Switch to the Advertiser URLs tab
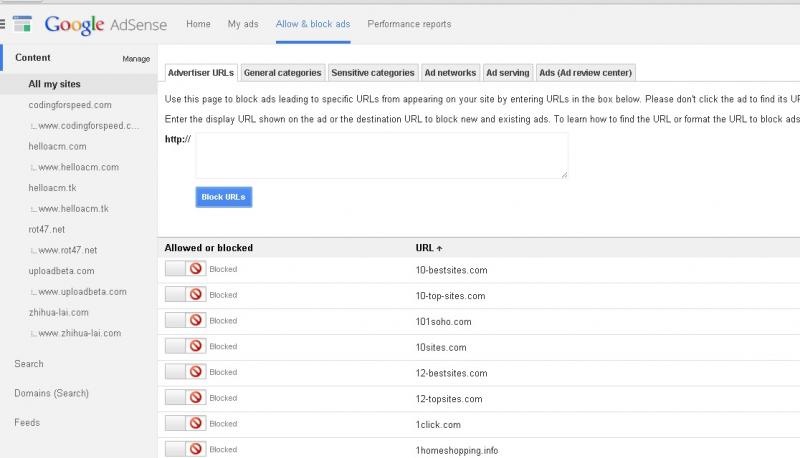Viewport: 800px width, 458px height. [x=201, y=72]
